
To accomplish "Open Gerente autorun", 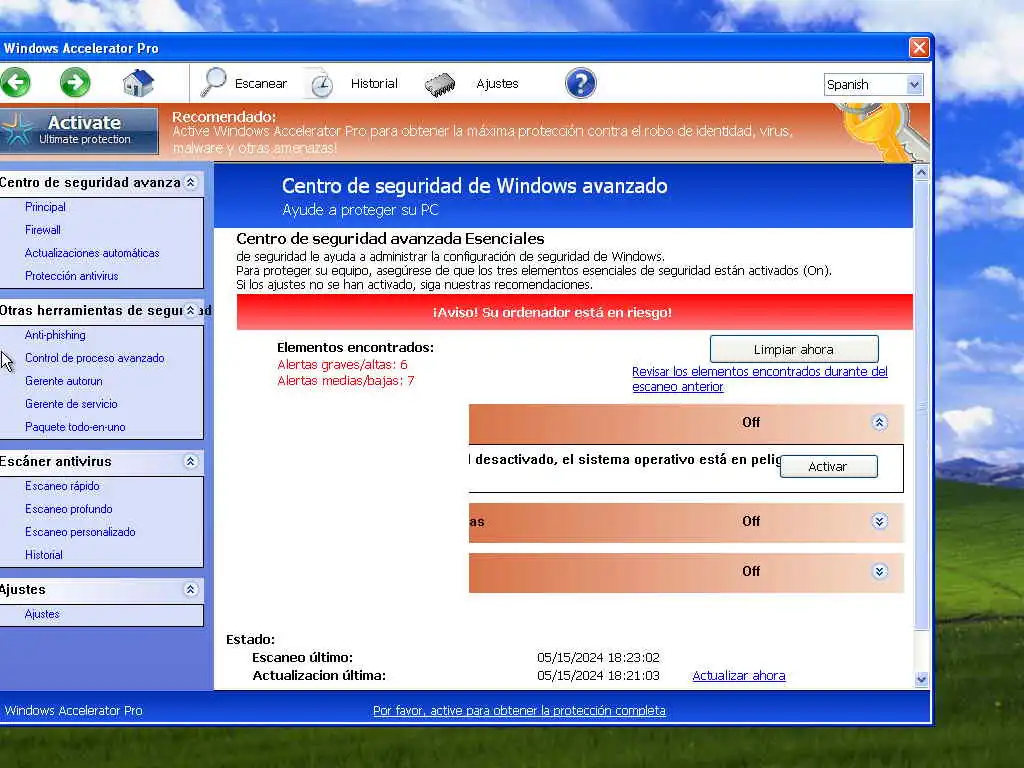I will [63, 381].
